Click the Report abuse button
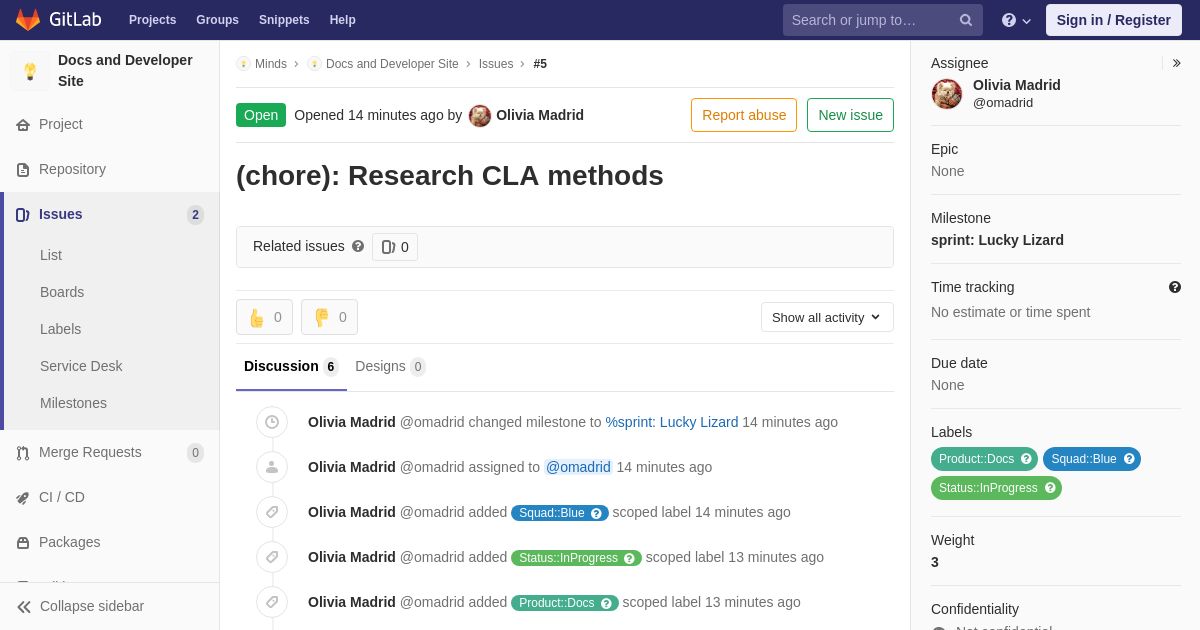 point(744,115)
